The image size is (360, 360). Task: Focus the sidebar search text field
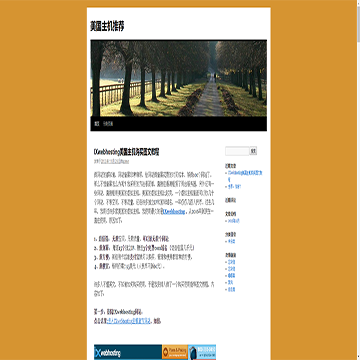pyautogui.click(x=237, y=151)
